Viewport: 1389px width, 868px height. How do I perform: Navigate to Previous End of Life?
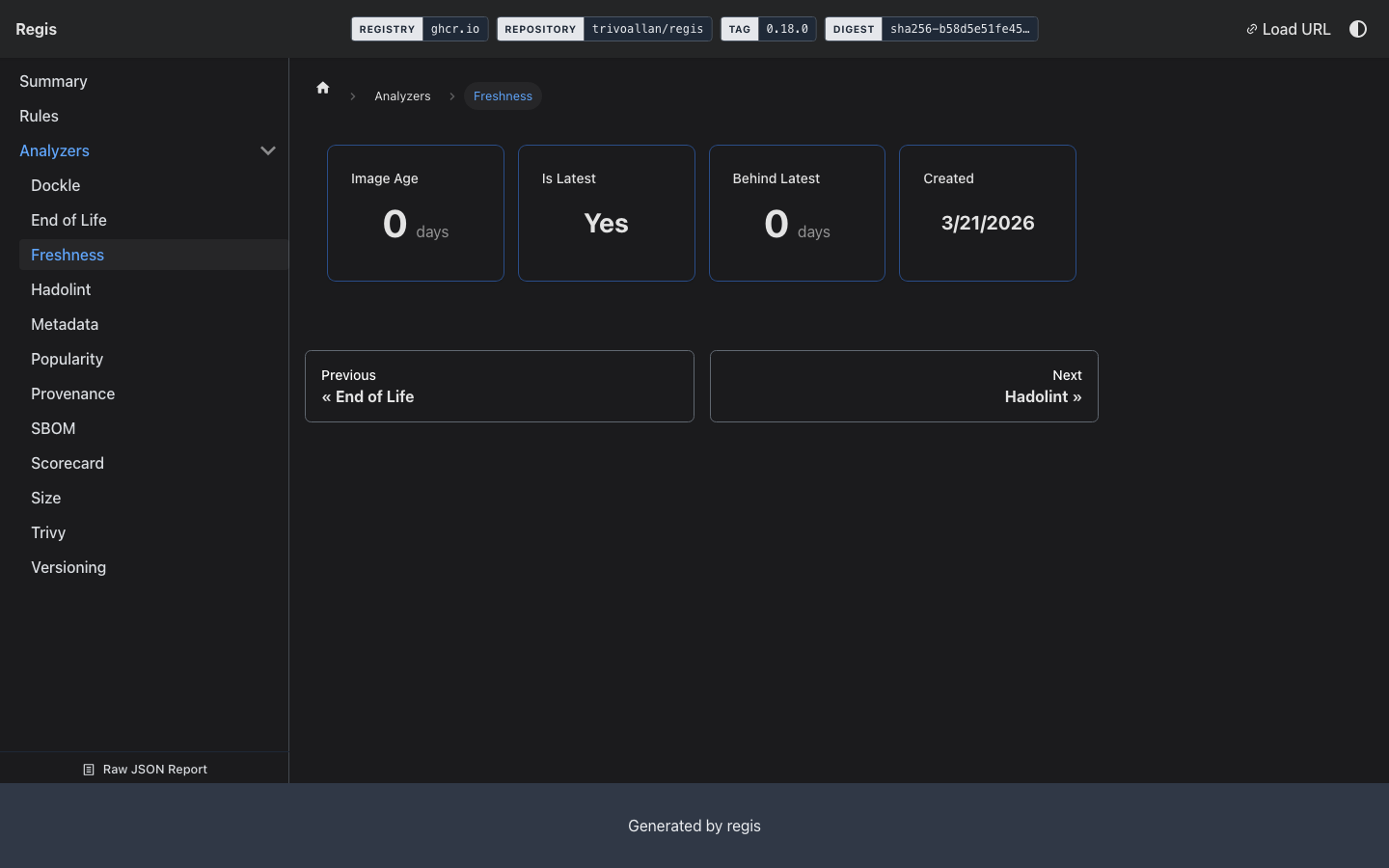click(500, 386)
